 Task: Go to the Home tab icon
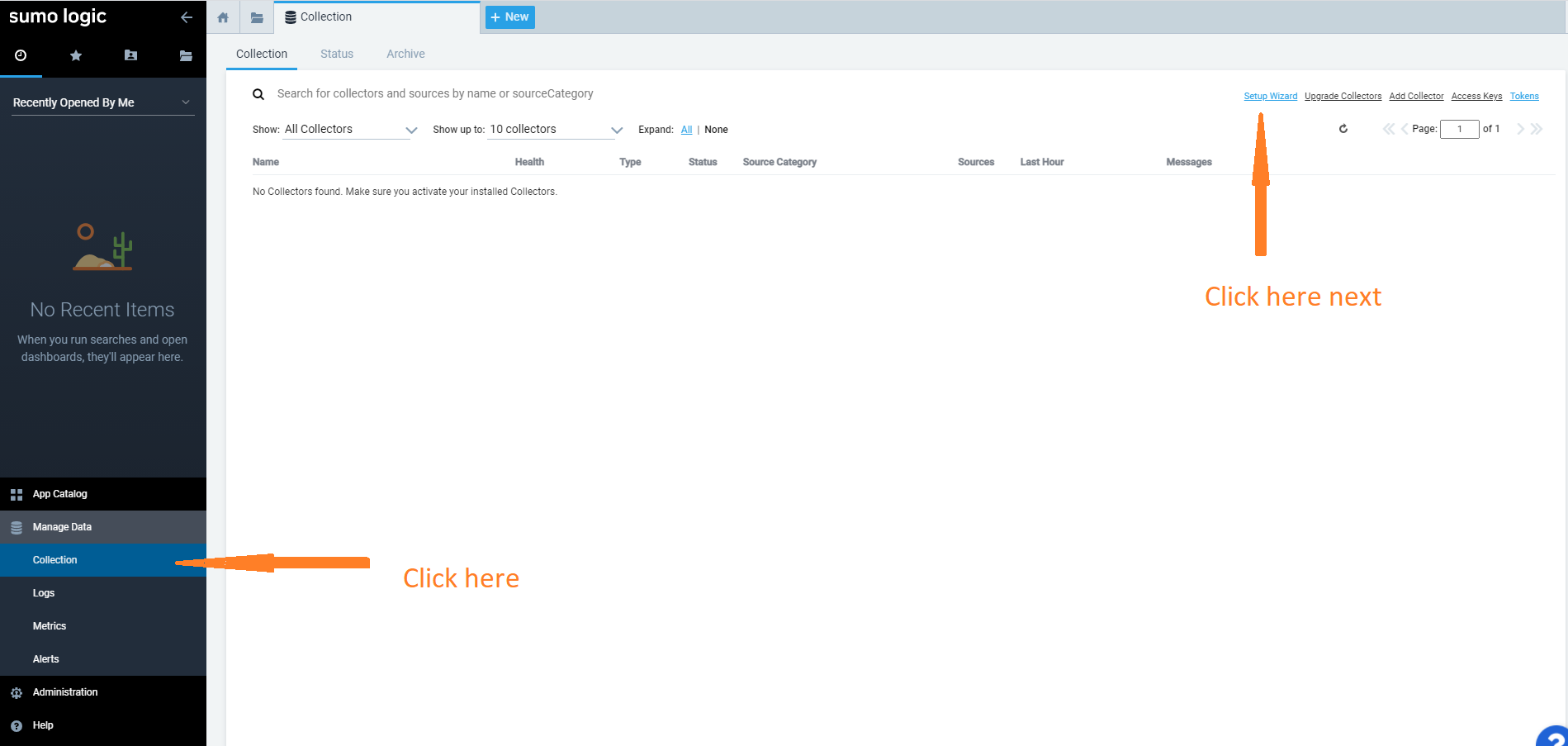[x=223, y=17]
